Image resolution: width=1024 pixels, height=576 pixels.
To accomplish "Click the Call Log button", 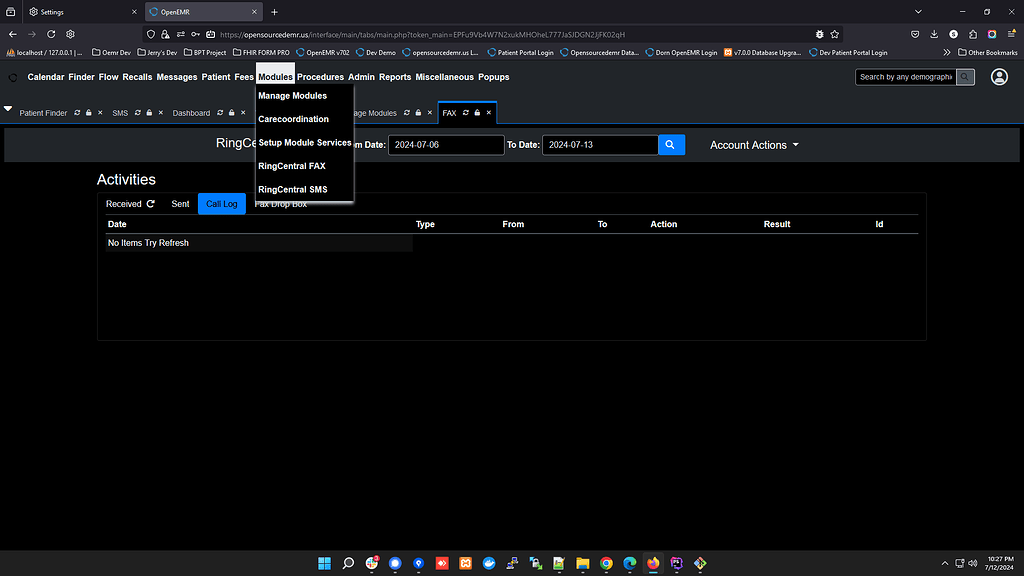I will point(221,204).
